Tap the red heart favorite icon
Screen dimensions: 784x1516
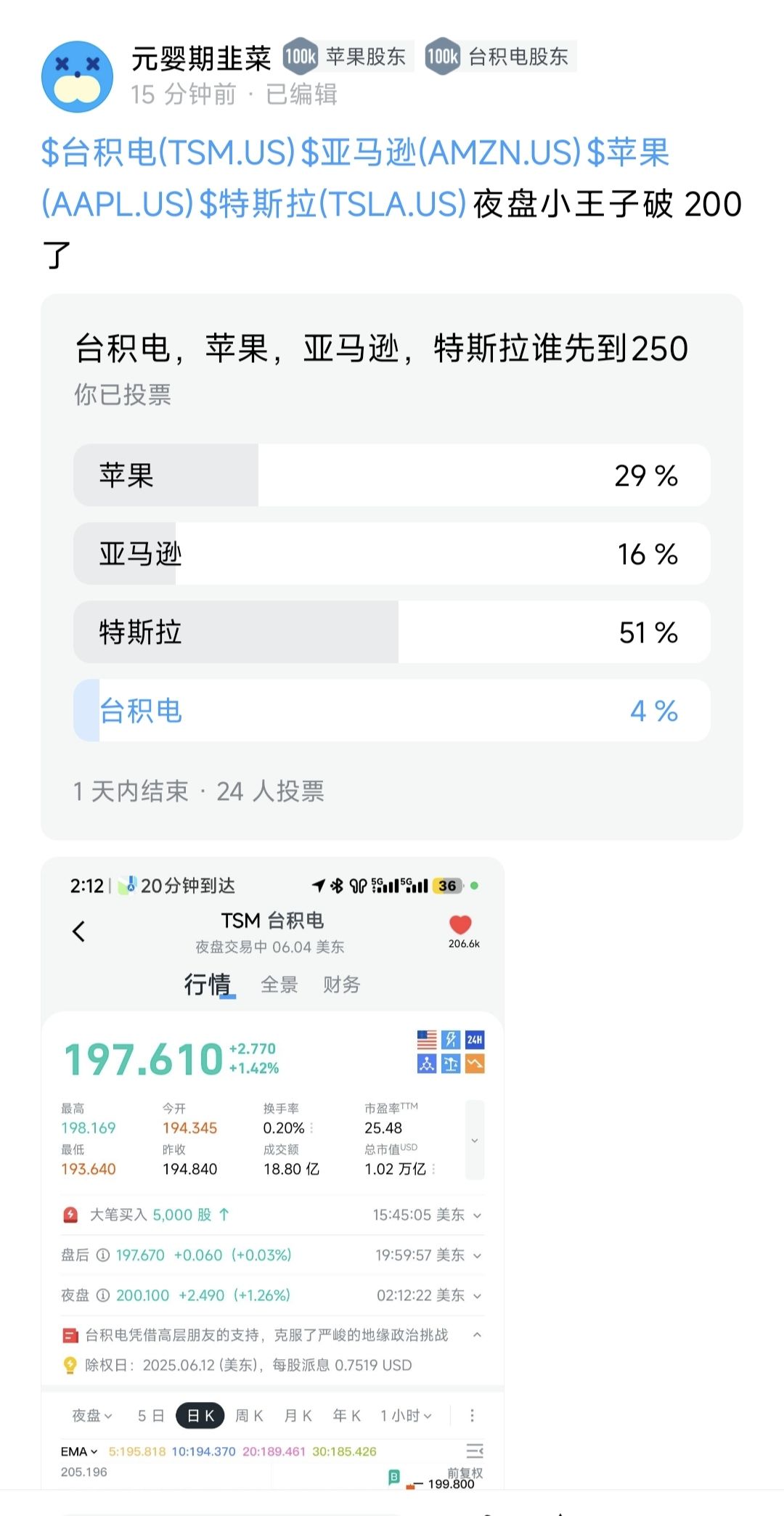[460, 924]
